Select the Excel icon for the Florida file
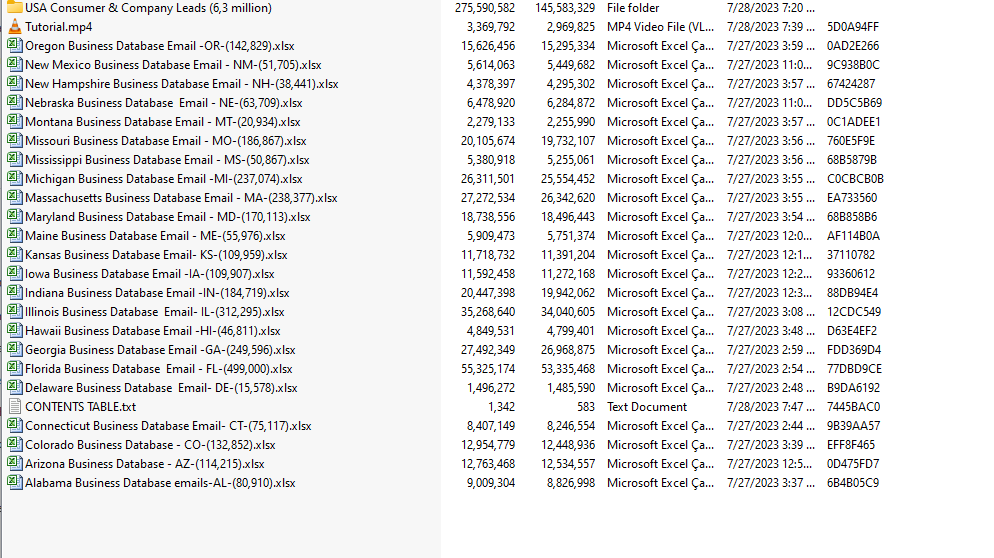 coord(15,369)
